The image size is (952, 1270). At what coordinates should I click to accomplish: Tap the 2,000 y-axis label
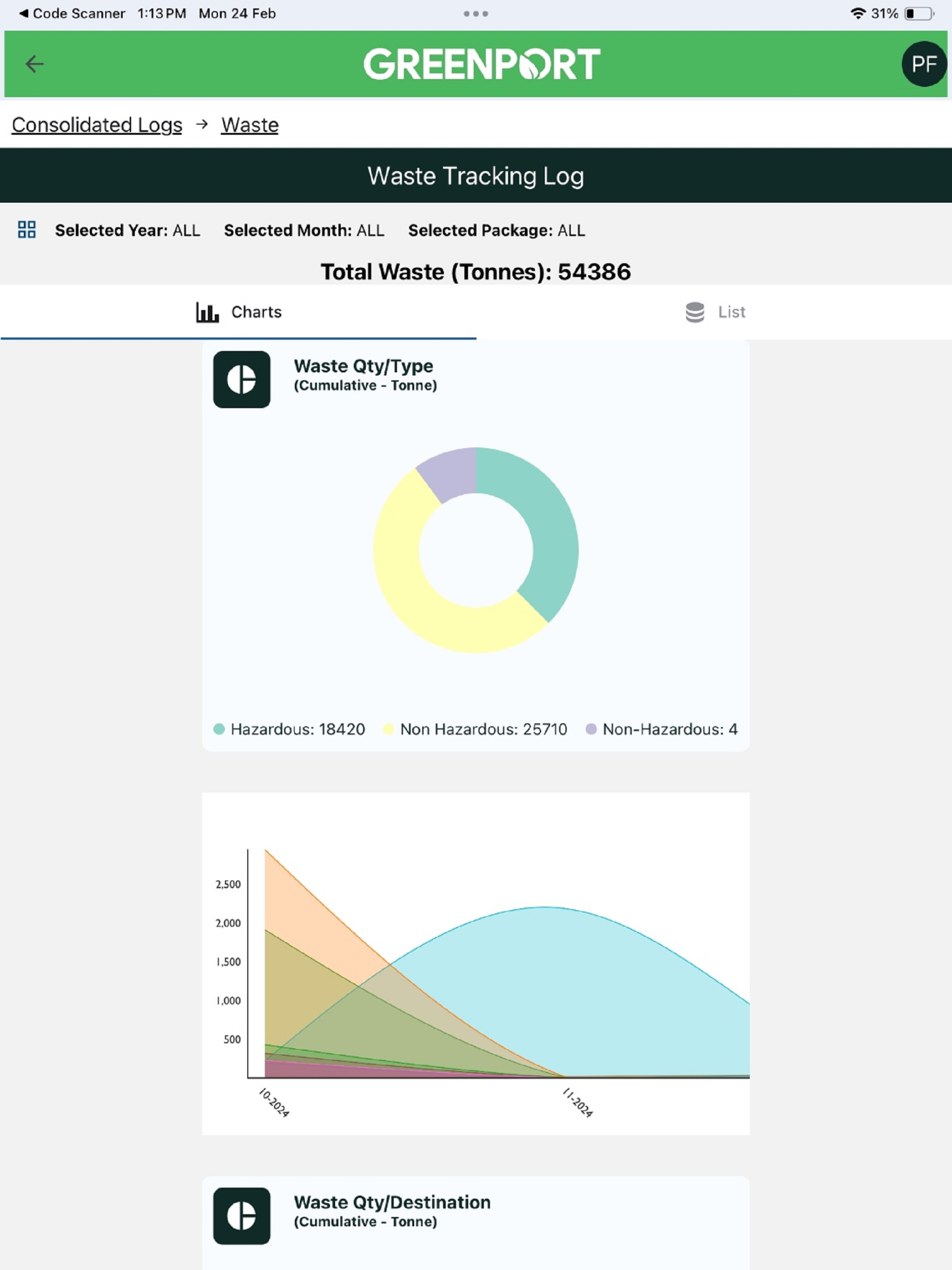228,923
